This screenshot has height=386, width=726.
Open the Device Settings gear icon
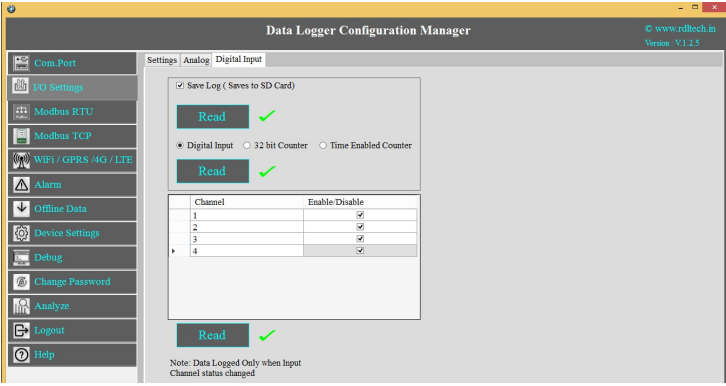(x=21, y=233)
